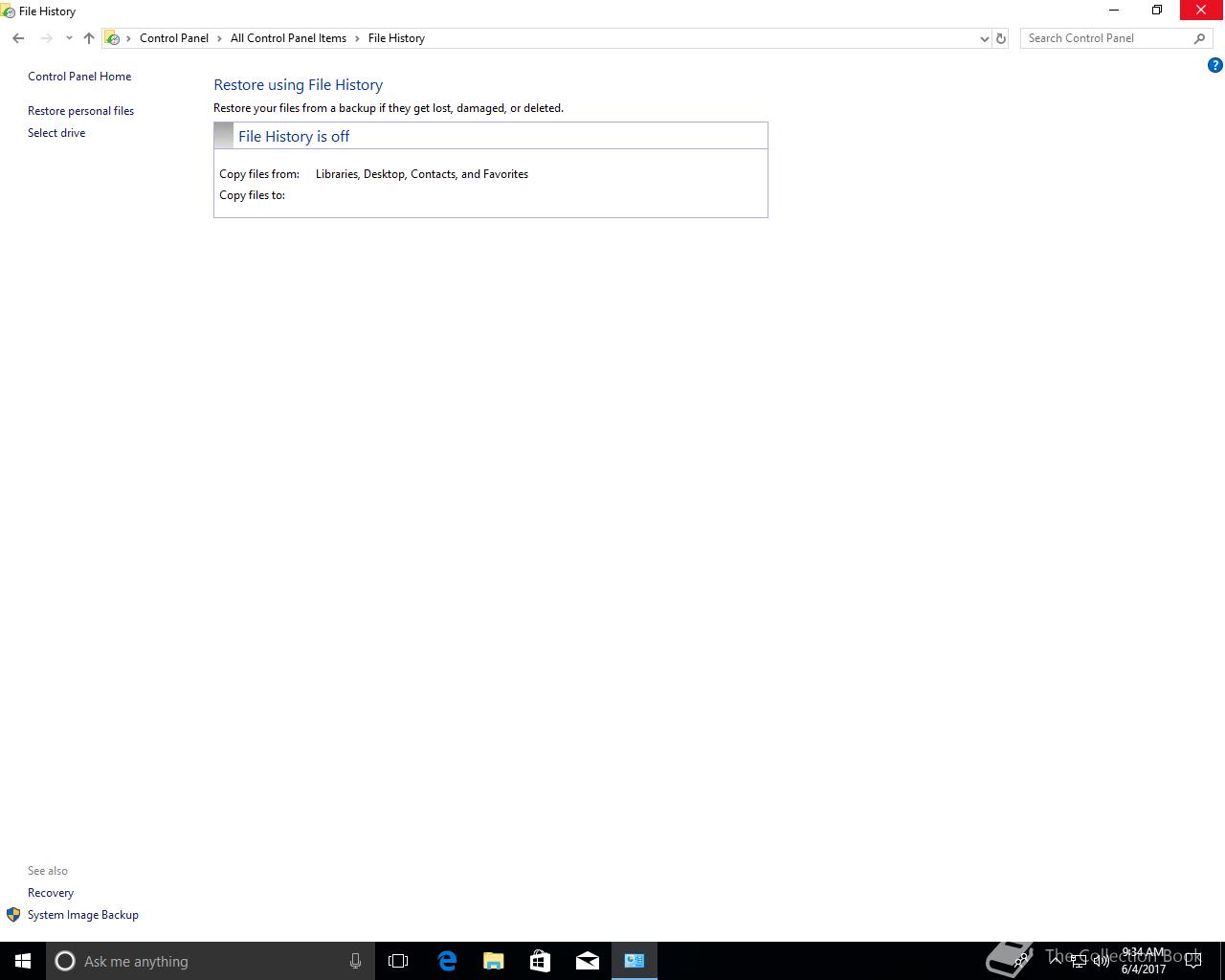
Task: Open the volume speaker tray icon
Action: coord(1101,961)
